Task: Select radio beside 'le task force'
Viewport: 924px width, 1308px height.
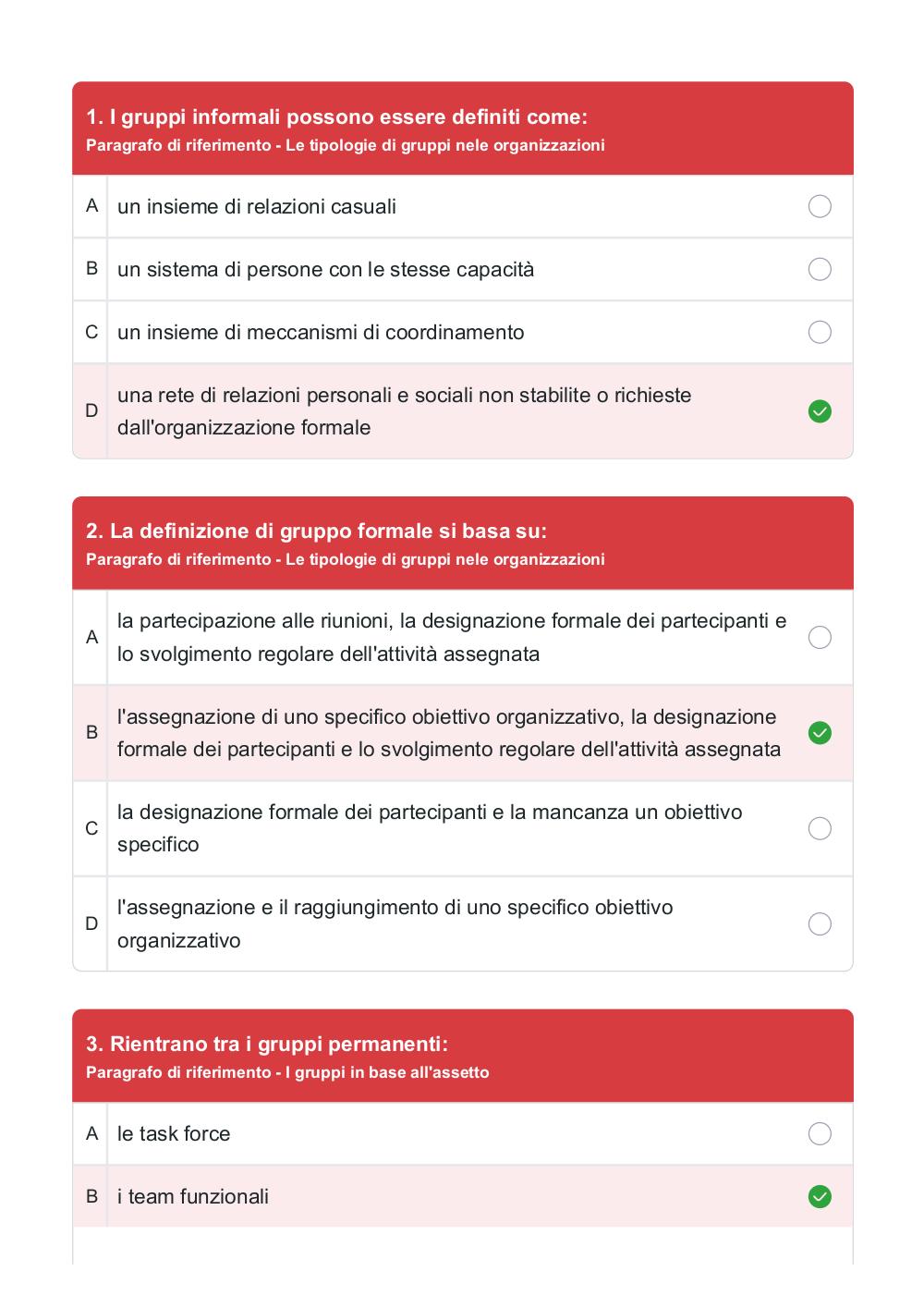Action: click(820, 1133)
